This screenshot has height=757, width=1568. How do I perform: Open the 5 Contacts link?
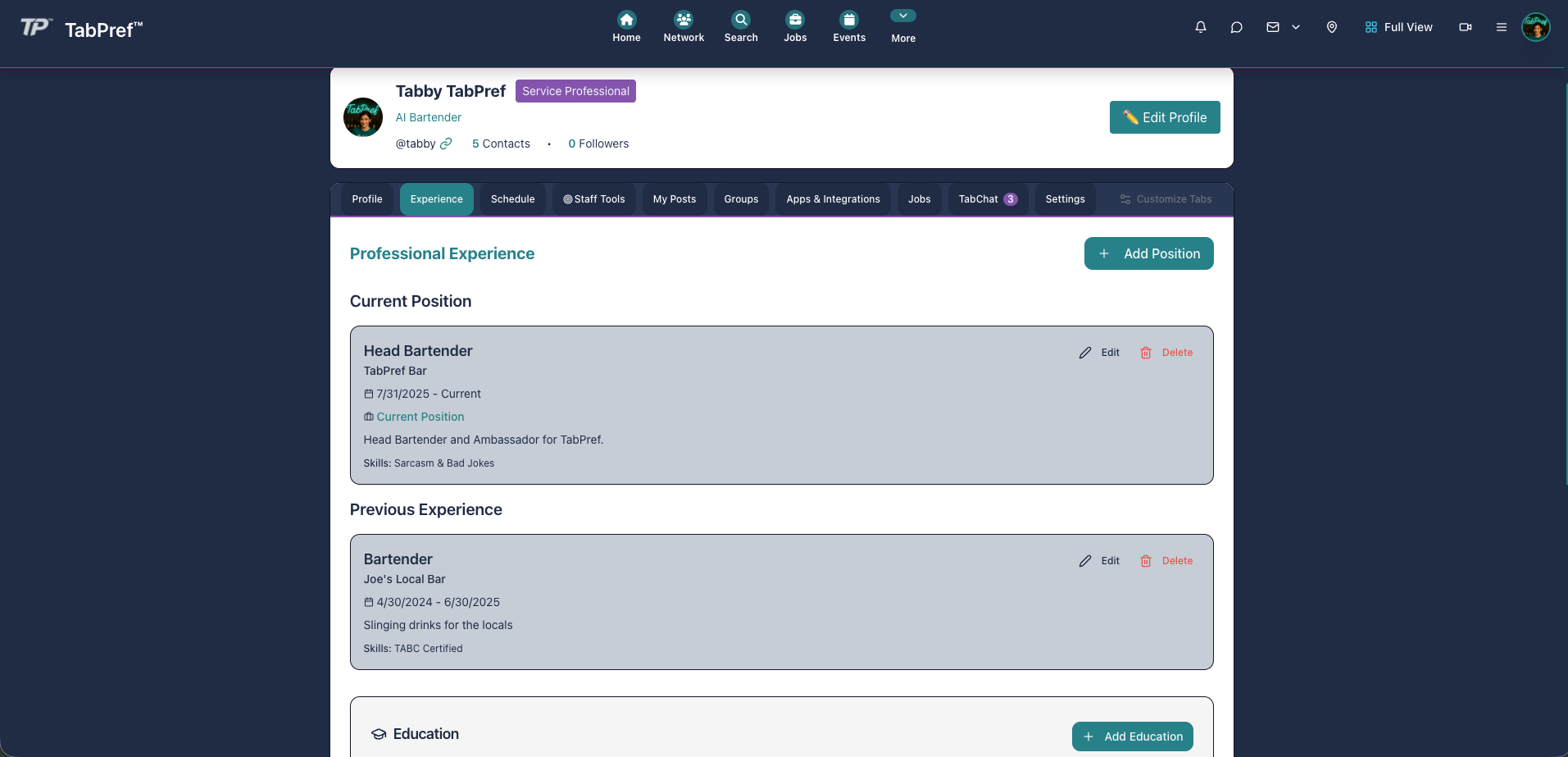pyautogui.click(x=501, y=144)
